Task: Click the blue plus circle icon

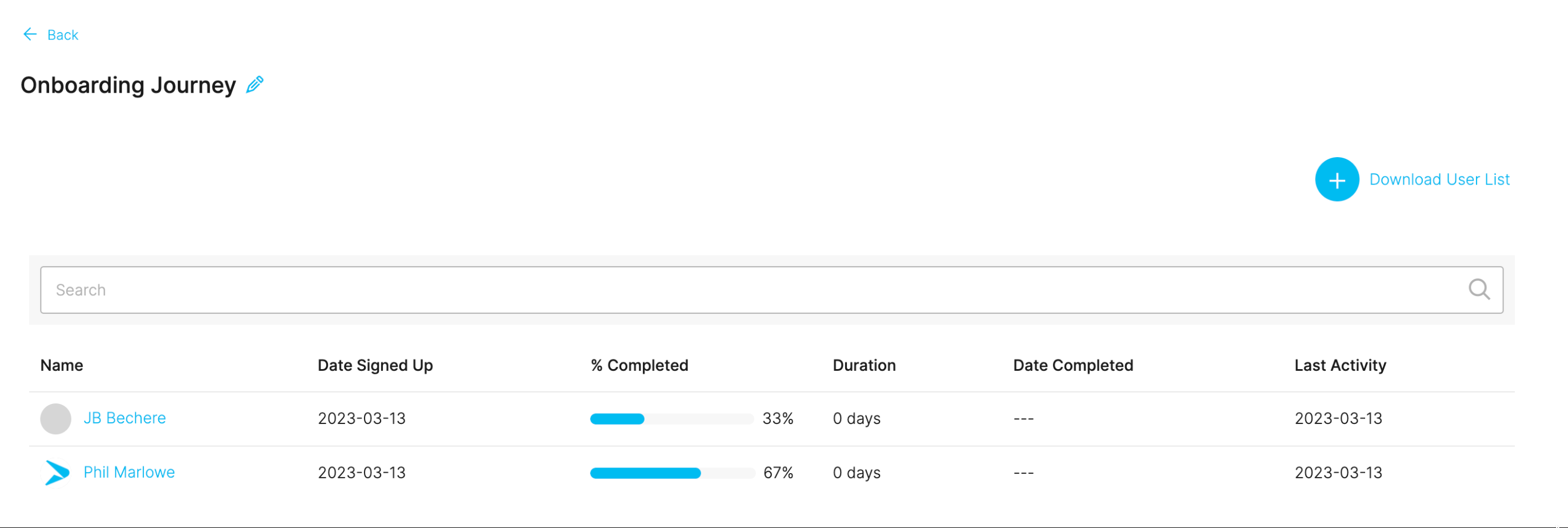Action: pos(1337,179)
